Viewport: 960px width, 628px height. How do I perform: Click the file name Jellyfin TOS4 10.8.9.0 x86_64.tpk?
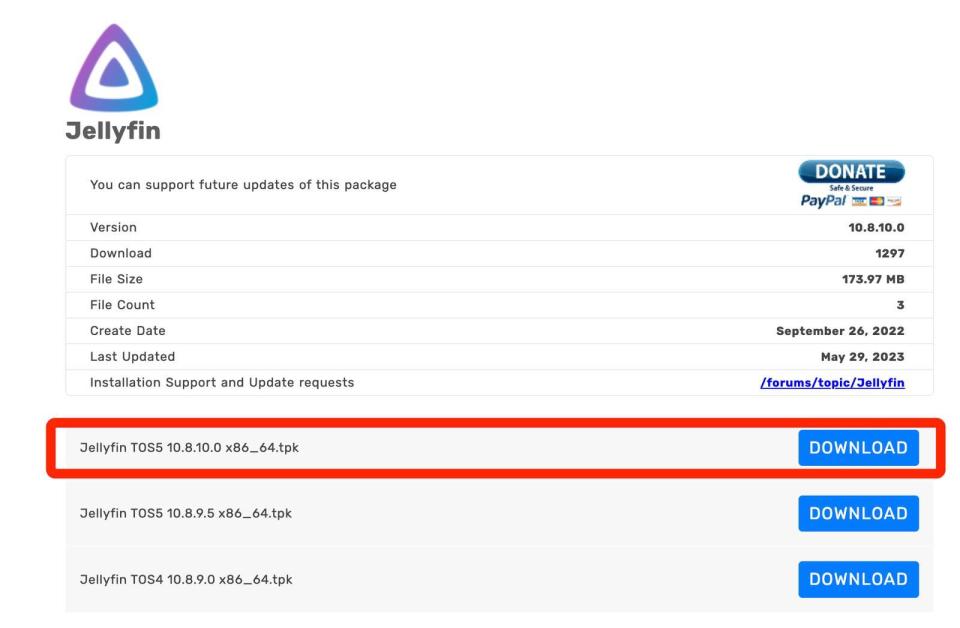coord(186,579)
